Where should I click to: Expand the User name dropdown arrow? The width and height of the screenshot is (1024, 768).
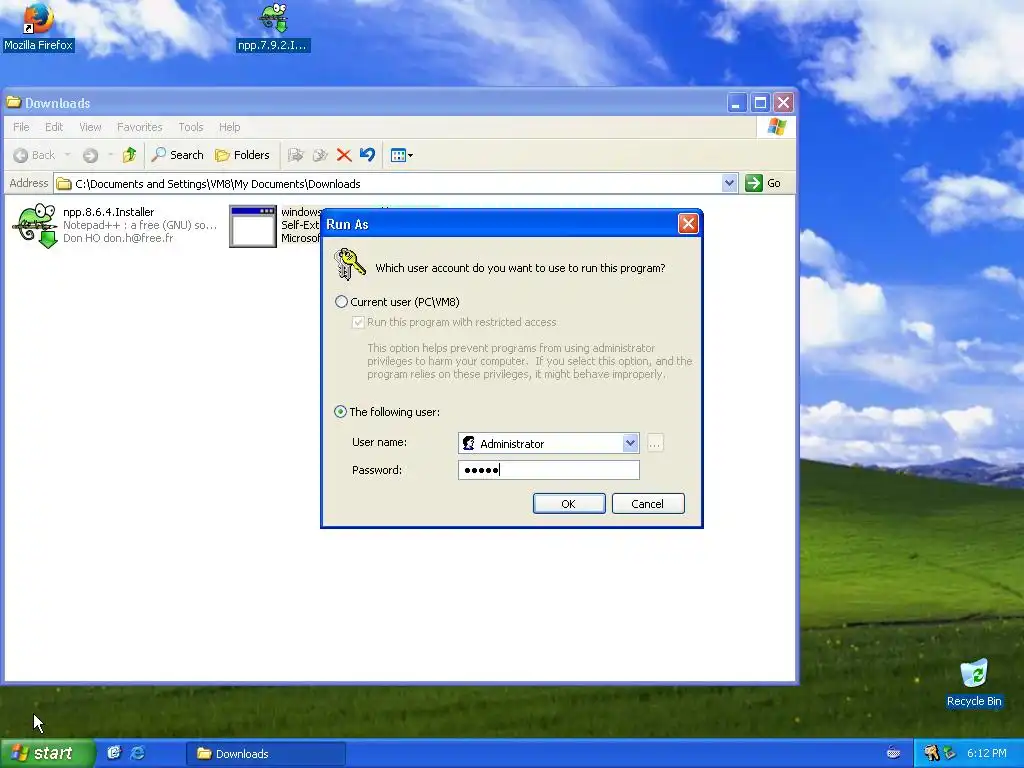point(630,443)
